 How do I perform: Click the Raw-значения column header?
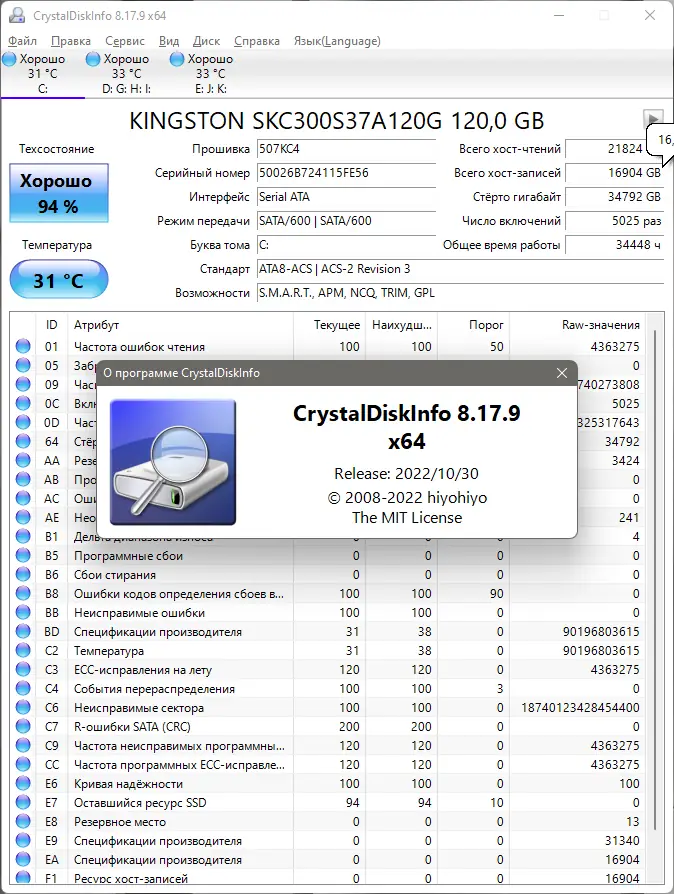[578, 325]
